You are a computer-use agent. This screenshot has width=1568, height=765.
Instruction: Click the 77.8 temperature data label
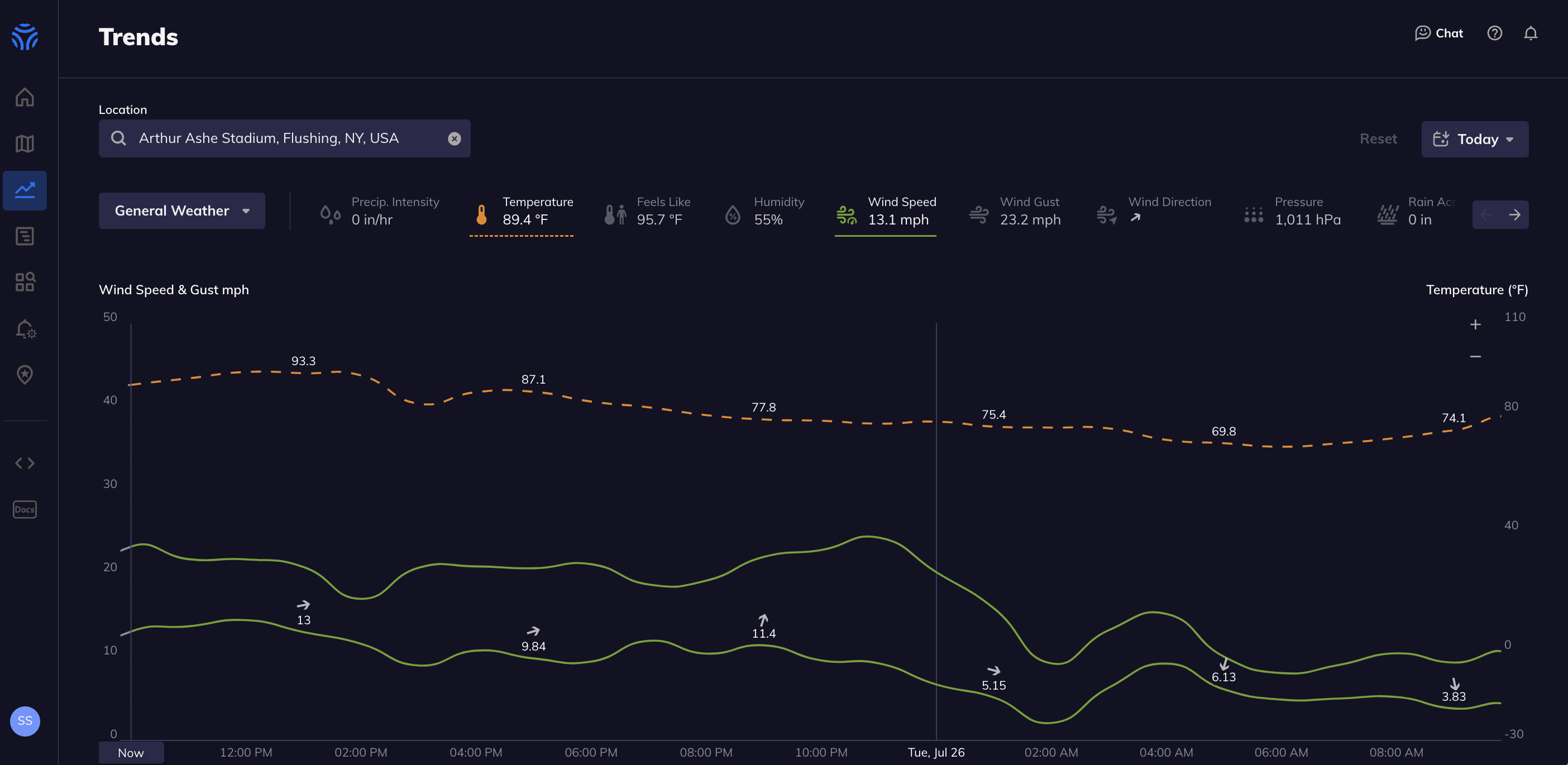[x=763, y=407]
